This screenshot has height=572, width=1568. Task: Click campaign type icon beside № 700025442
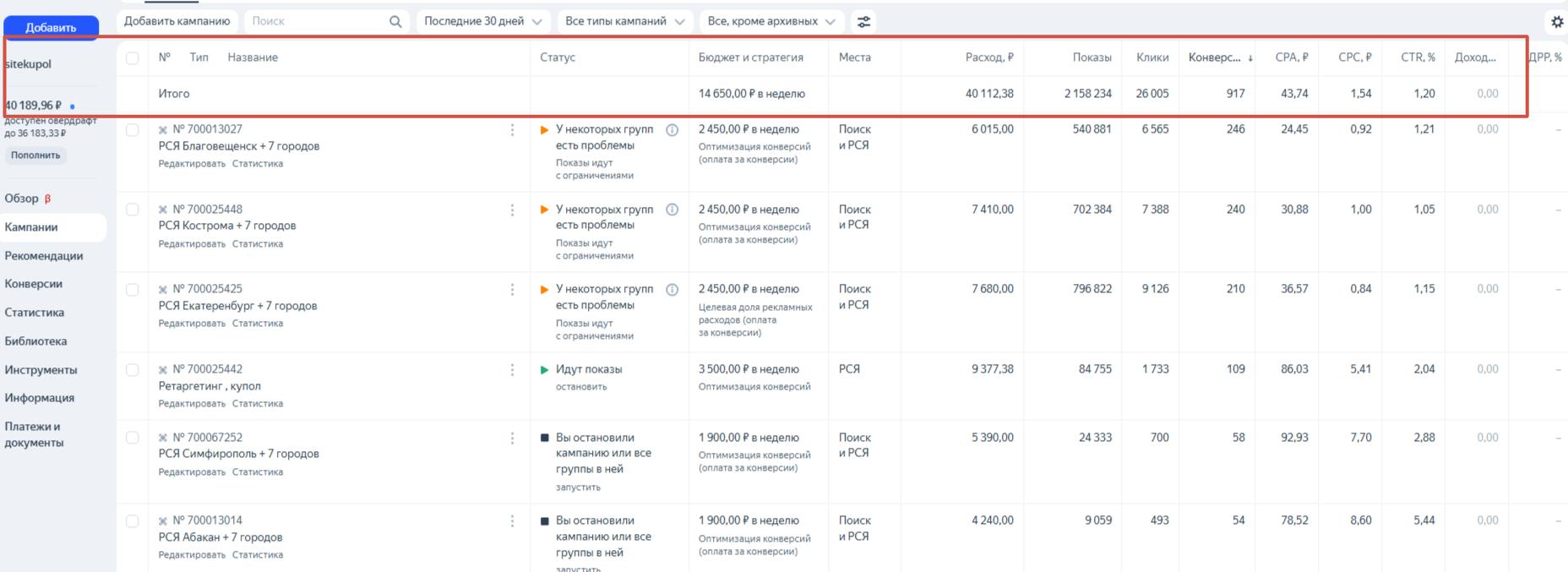click(x=163, y=370)
